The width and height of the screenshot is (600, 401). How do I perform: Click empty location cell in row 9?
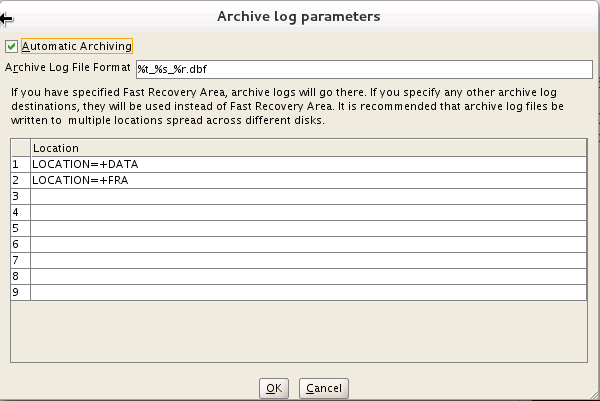pyautogui.click(x=308, y=292)
